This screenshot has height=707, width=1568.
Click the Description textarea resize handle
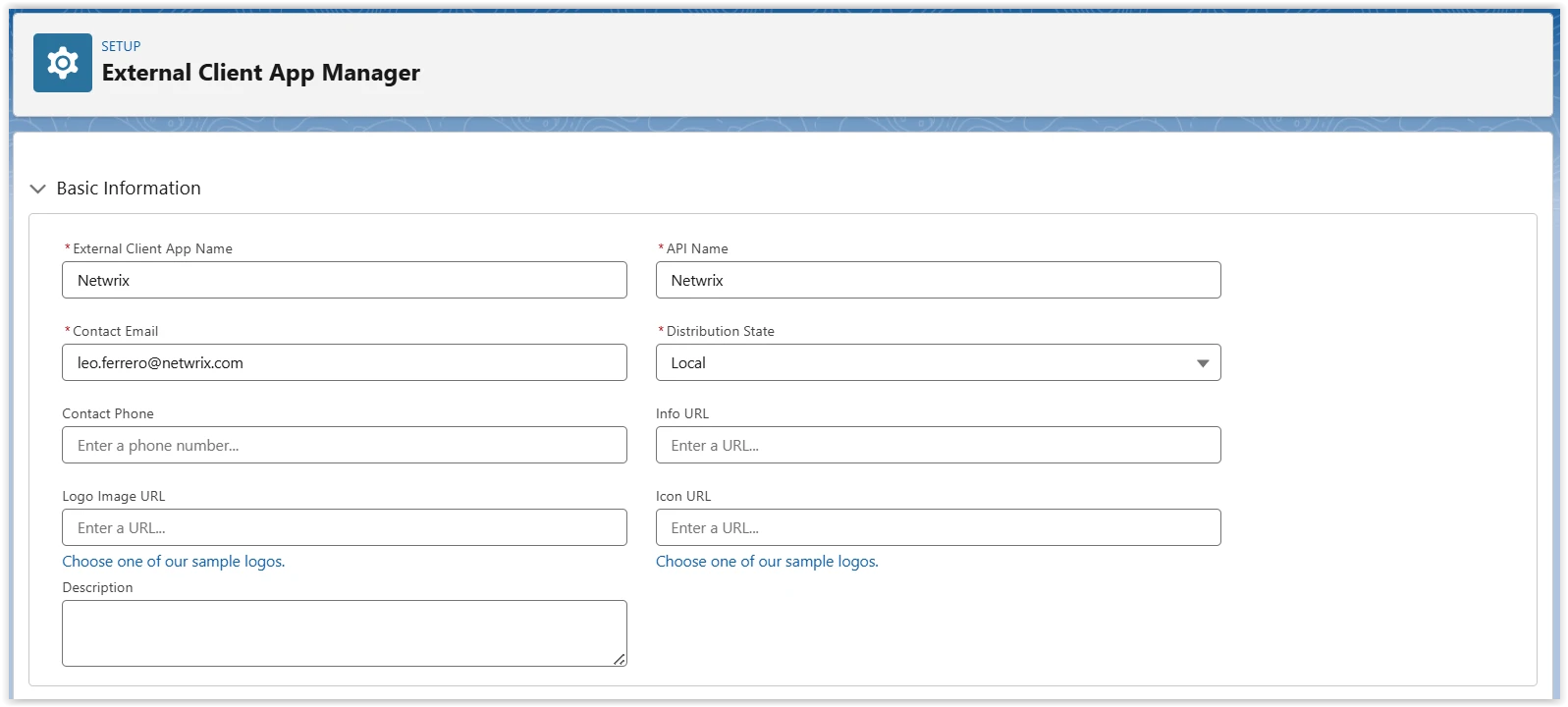(620, 660)
